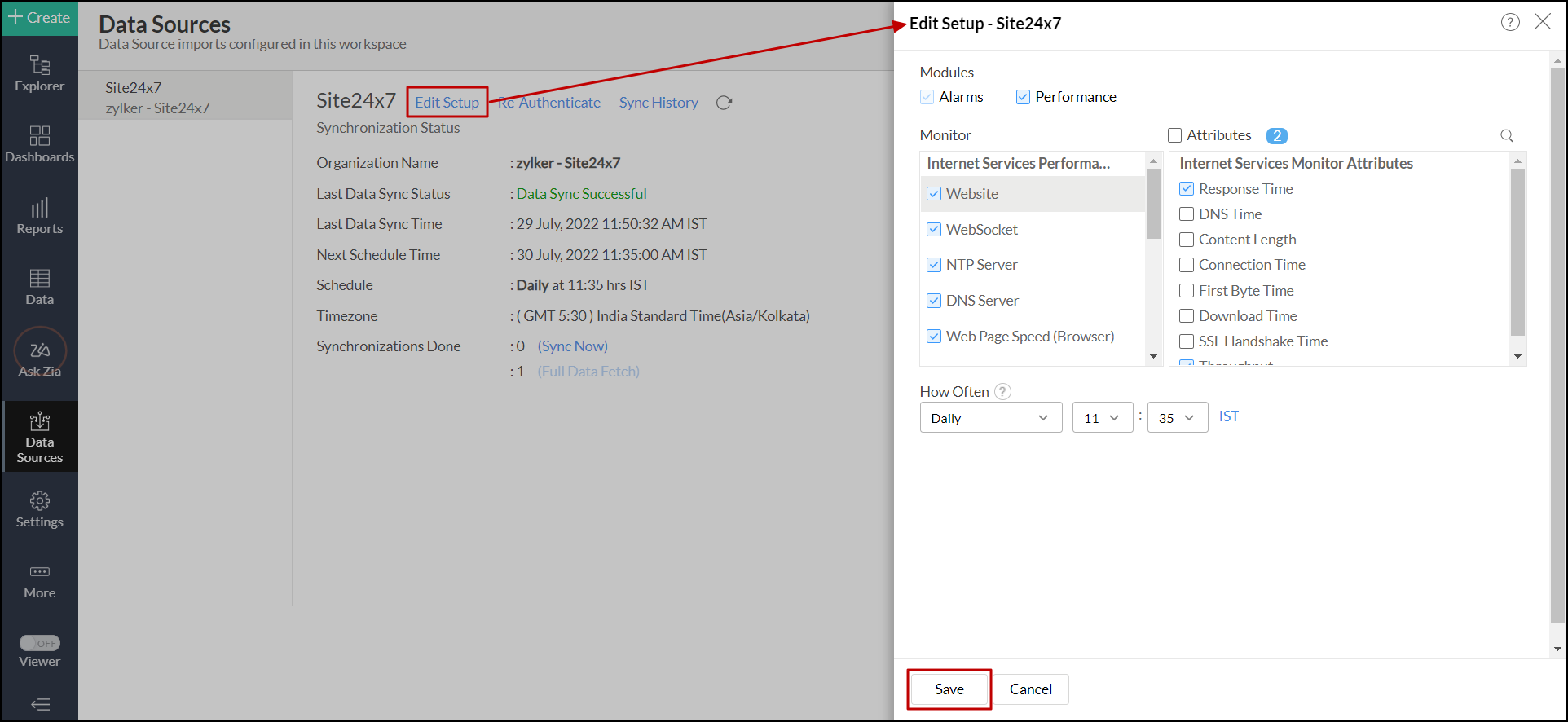This screenshot has height=722, width=1568.
Task: Search attributes with the magnifier icon
Action: (x=1507, y=136)
